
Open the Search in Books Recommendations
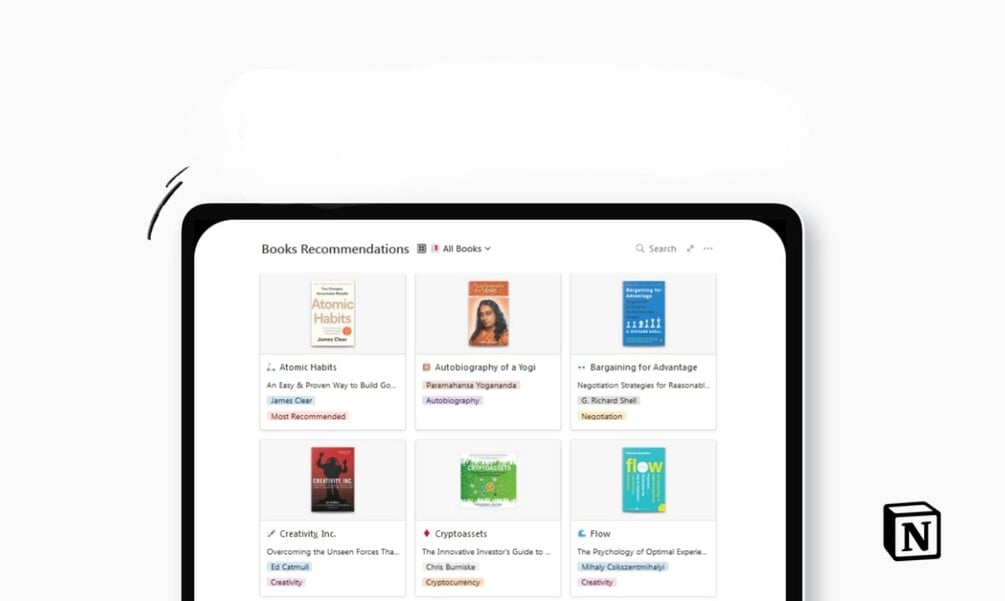[656, 249]
